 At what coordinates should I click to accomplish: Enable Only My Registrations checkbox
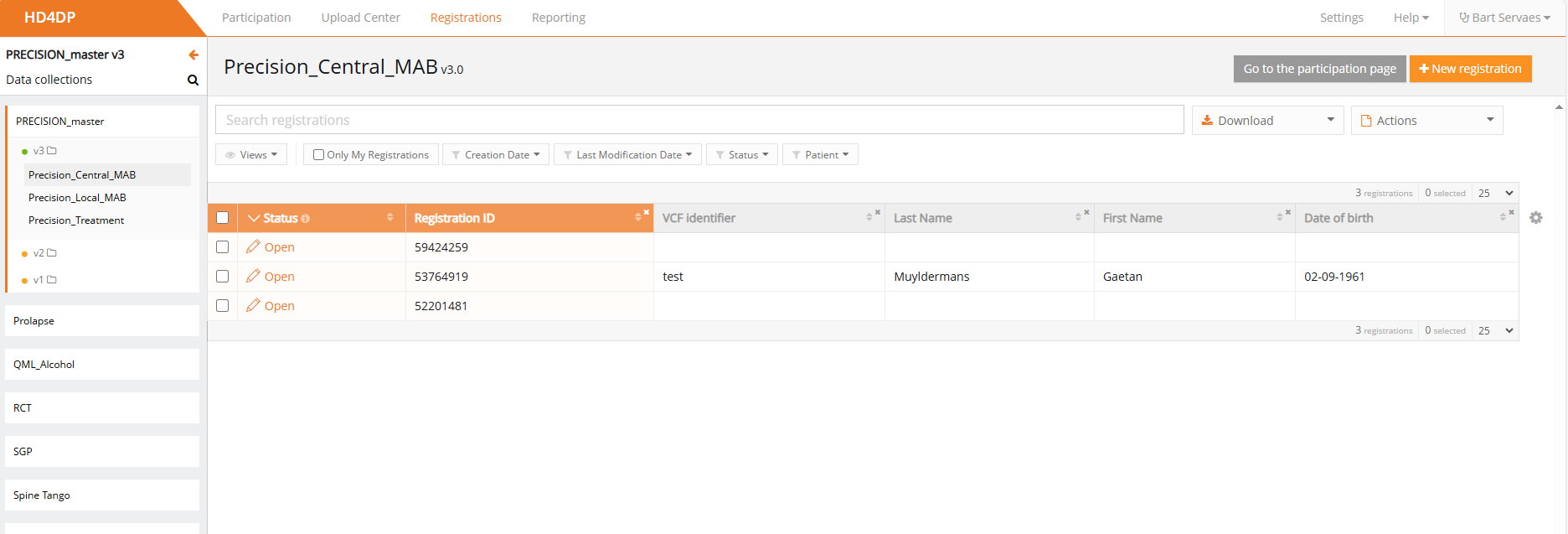tap(318, 155)
